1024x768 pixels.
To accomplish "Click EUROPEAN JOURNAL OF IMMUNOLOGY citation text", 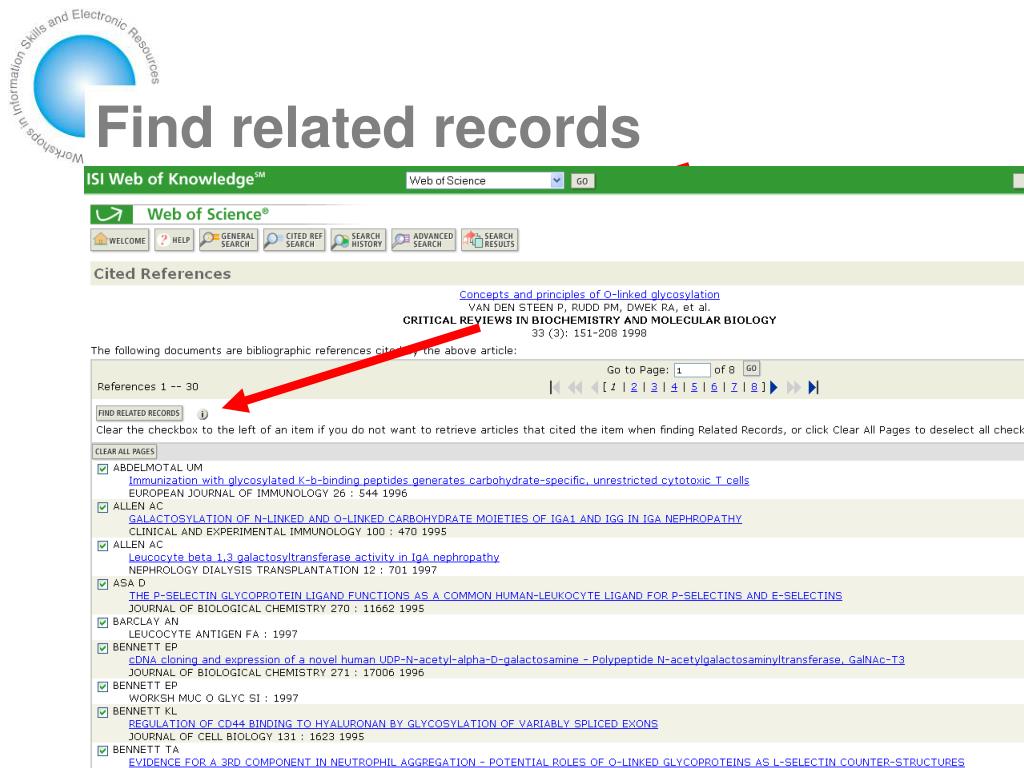I will tap(268, 494).
